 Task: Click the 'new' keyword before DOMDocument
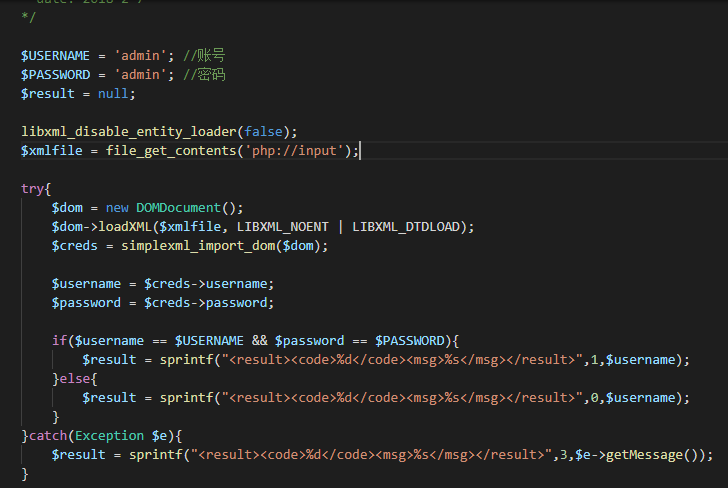tap(117, 208)
